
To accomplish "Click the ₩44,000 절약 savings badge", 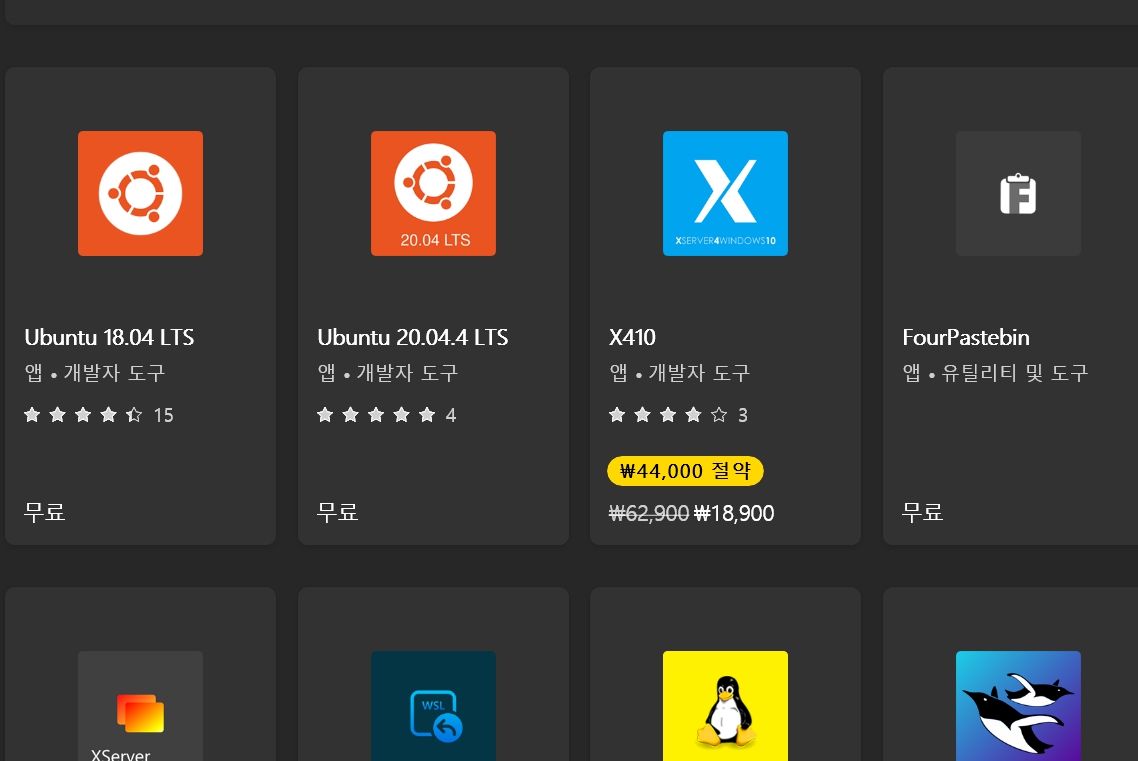I will click(x=685, y=471).
